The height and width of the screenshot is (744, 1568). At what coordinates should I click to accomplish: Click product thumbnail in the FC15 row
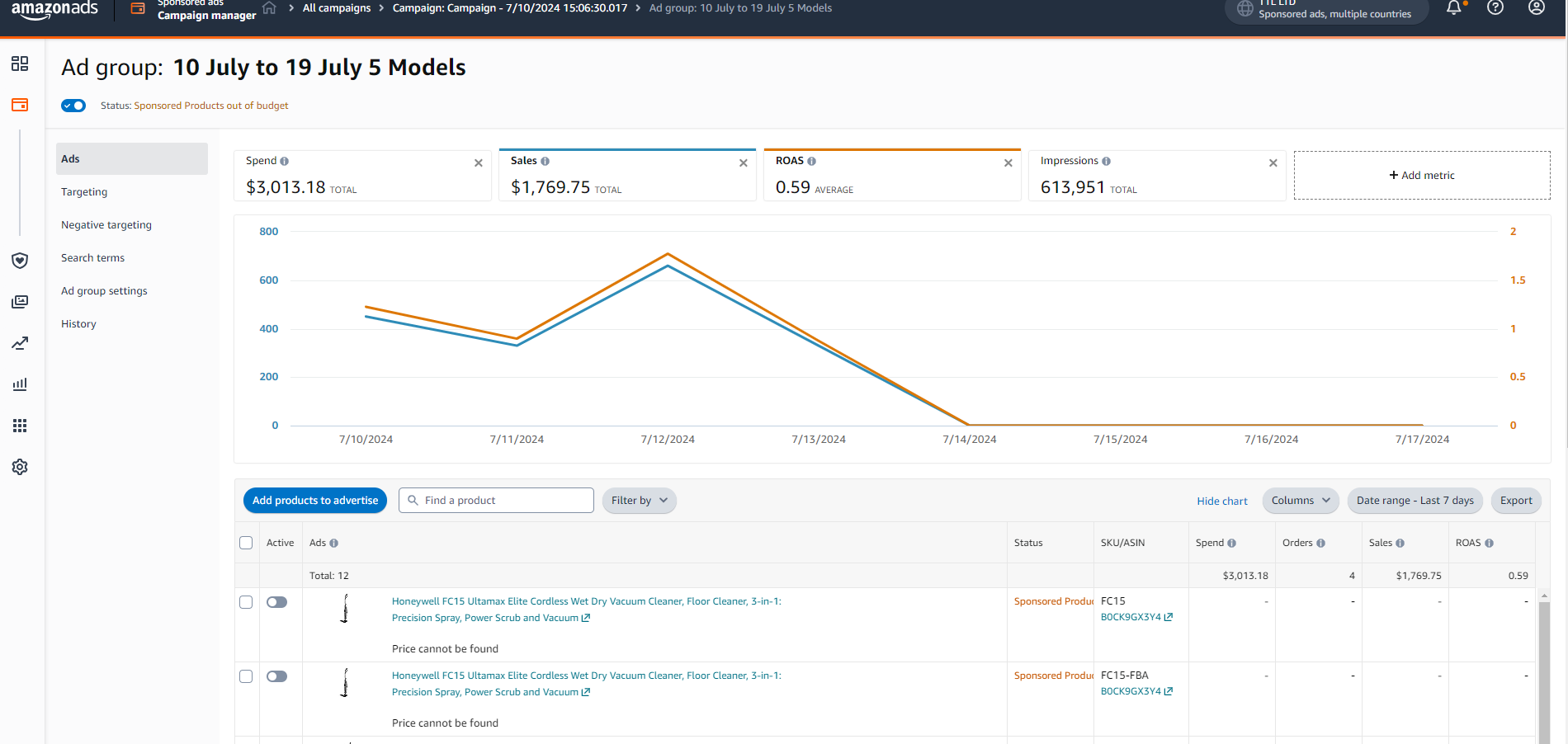point(345,609)
